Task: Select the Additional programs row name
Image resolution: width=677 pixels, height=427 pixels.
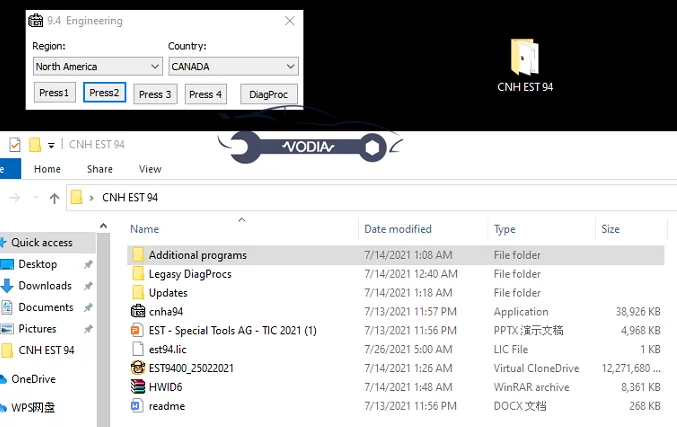Action: [x=198, y=255]
